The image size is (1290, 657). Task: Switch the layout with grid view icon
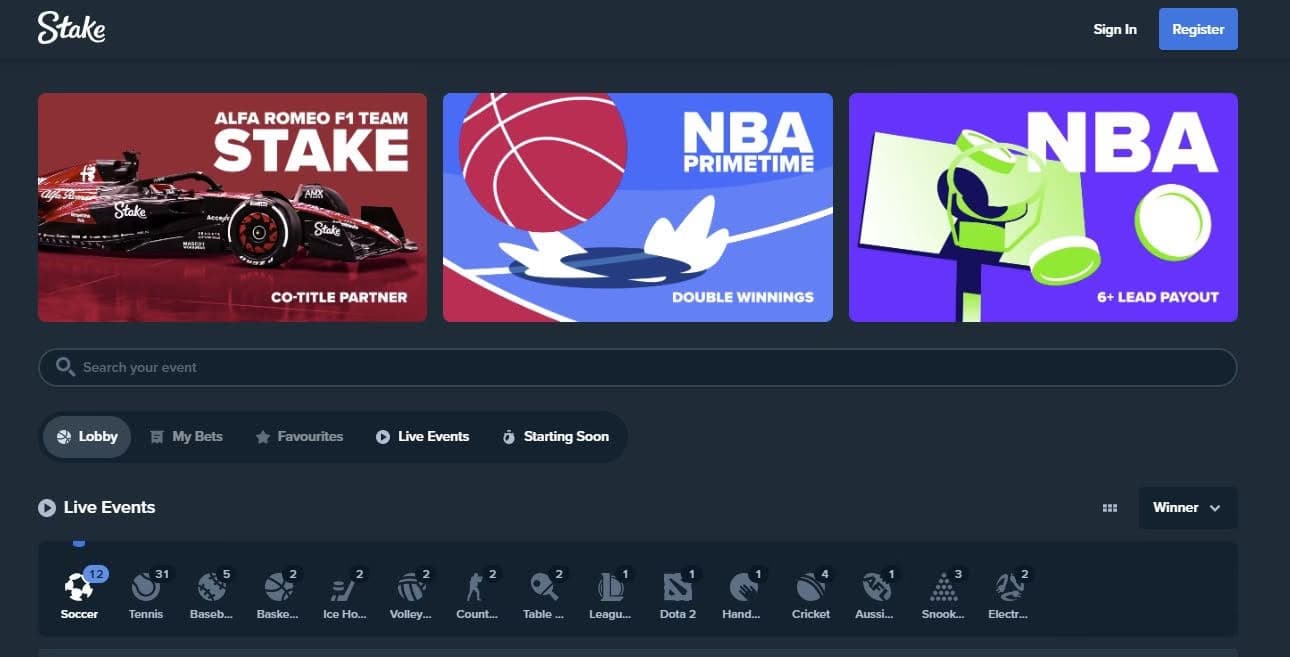[x=1109, y=508]
